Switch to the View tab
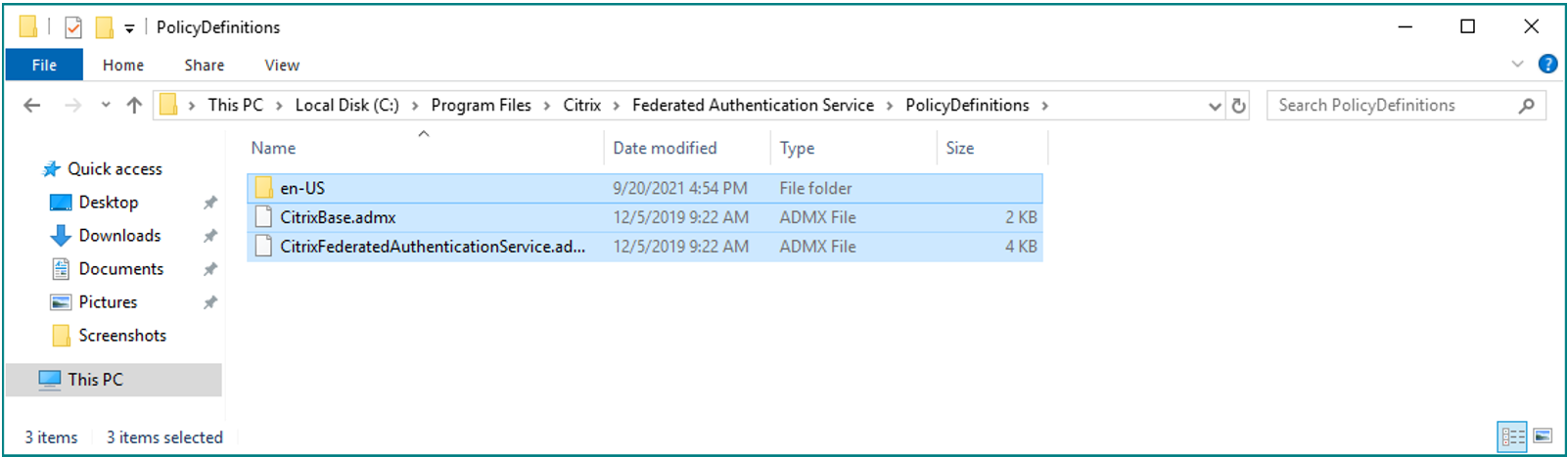 click(x=282, y=66)
